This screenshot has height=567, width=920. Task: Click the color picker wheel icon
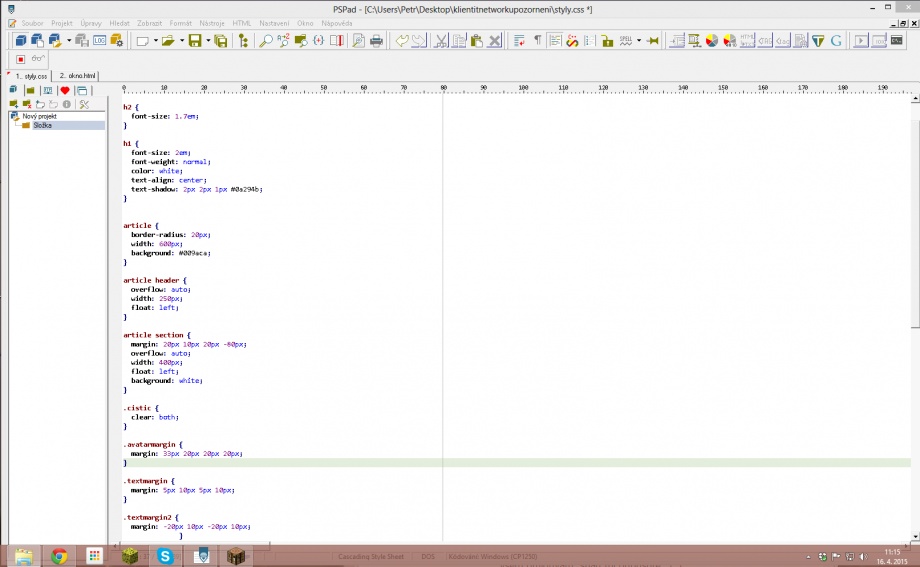tap(712, 41)
